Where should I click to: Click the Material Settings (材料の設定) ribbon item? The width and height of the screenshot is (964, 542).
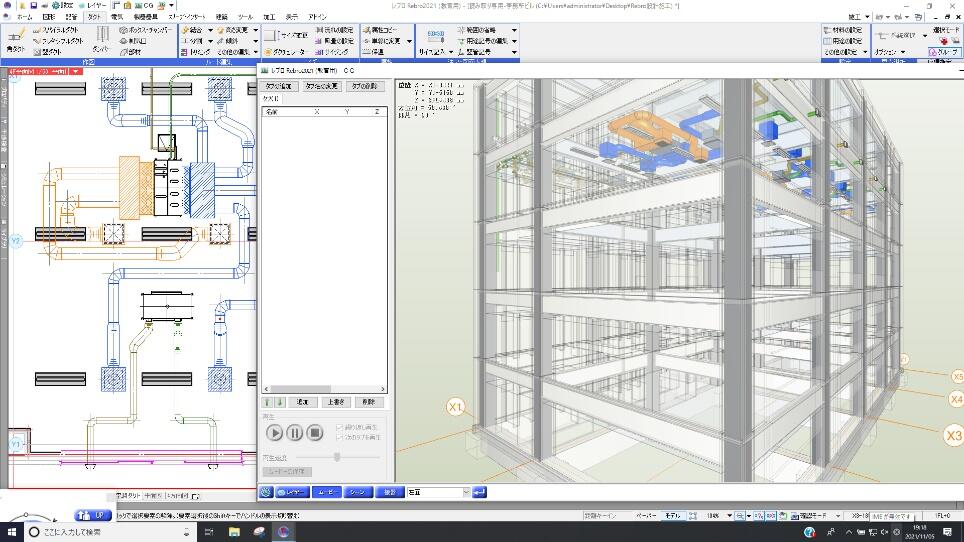point(843,30)
